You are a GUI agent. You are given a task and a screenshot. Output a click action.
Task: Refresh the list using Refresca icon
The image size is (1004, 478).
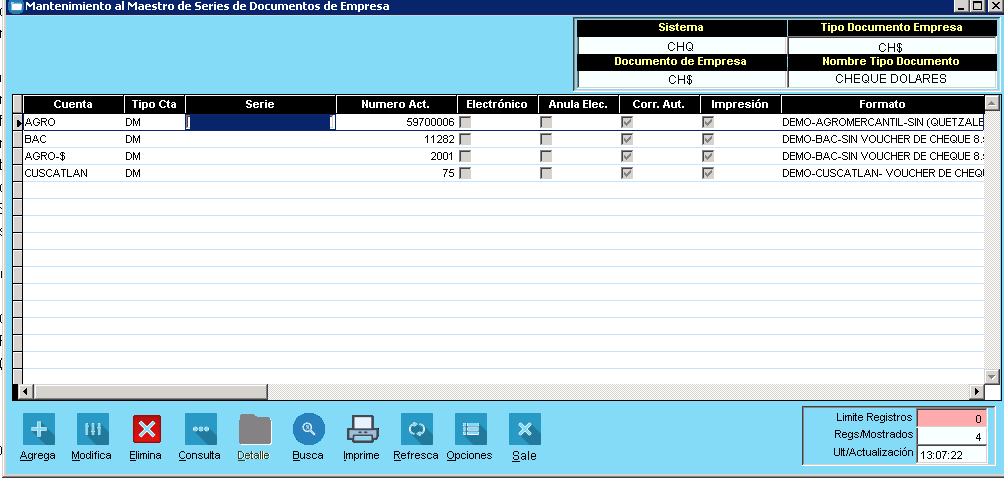(x=416, y=429)
